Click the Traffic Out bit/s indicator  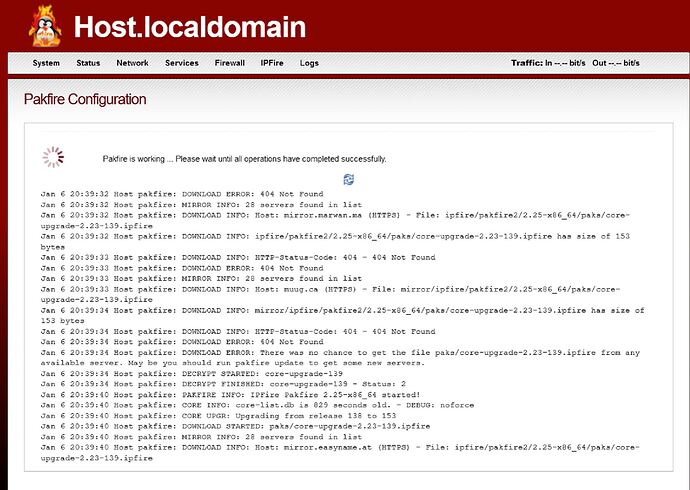click(x=616, y=63)
